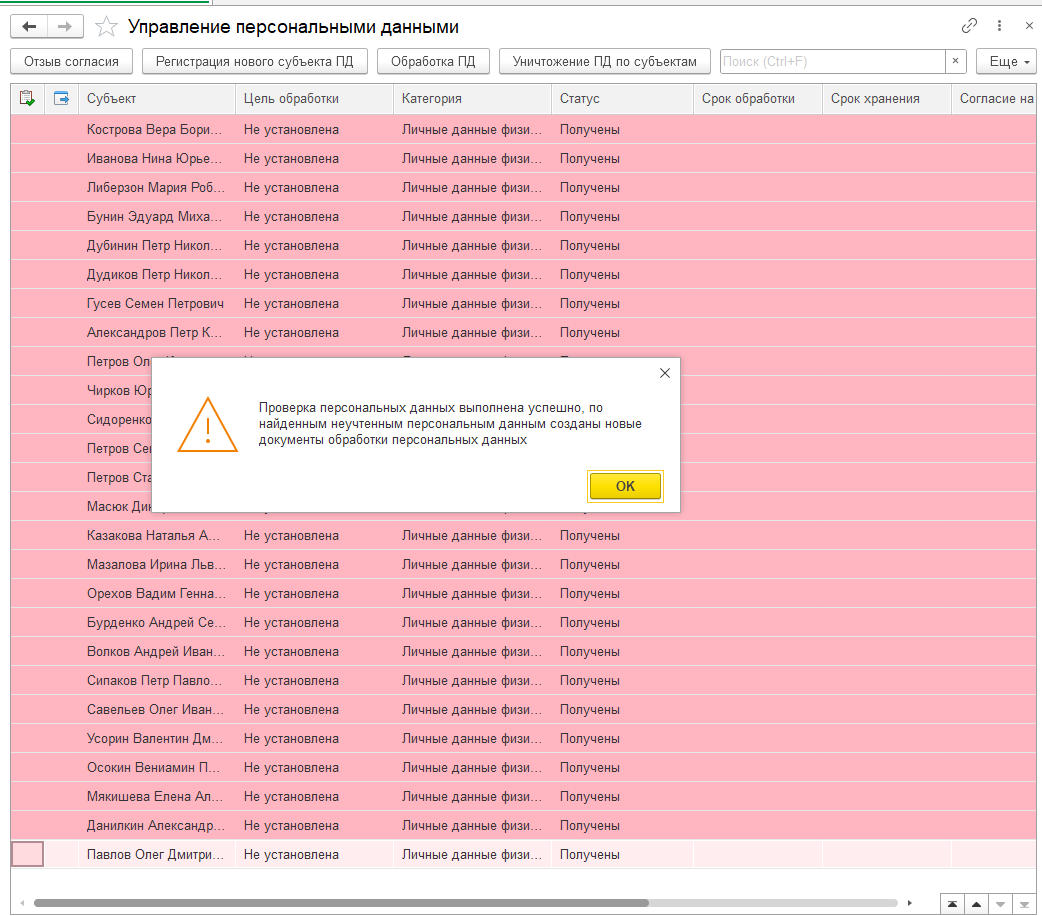The height and width of the screenshot is (916, 1042).
Task: Jump to the last list record
Action: (x=1024, y=904)
